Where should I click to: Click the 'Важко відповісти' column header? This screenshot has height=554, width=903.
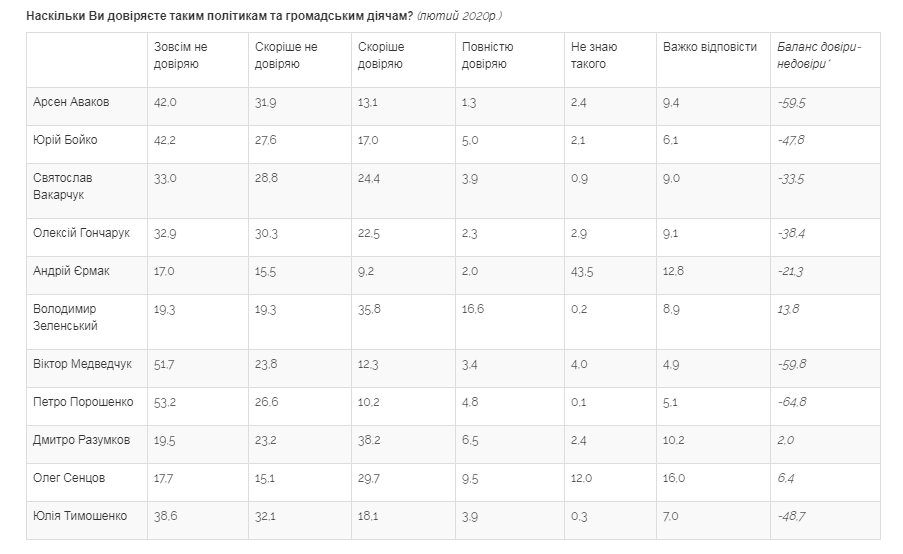(x=710, y=47)
